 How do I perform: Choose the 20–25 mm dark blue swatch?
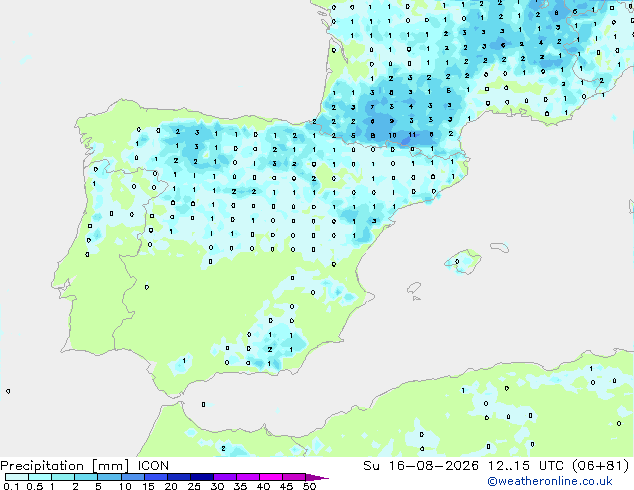coord(179,477)
